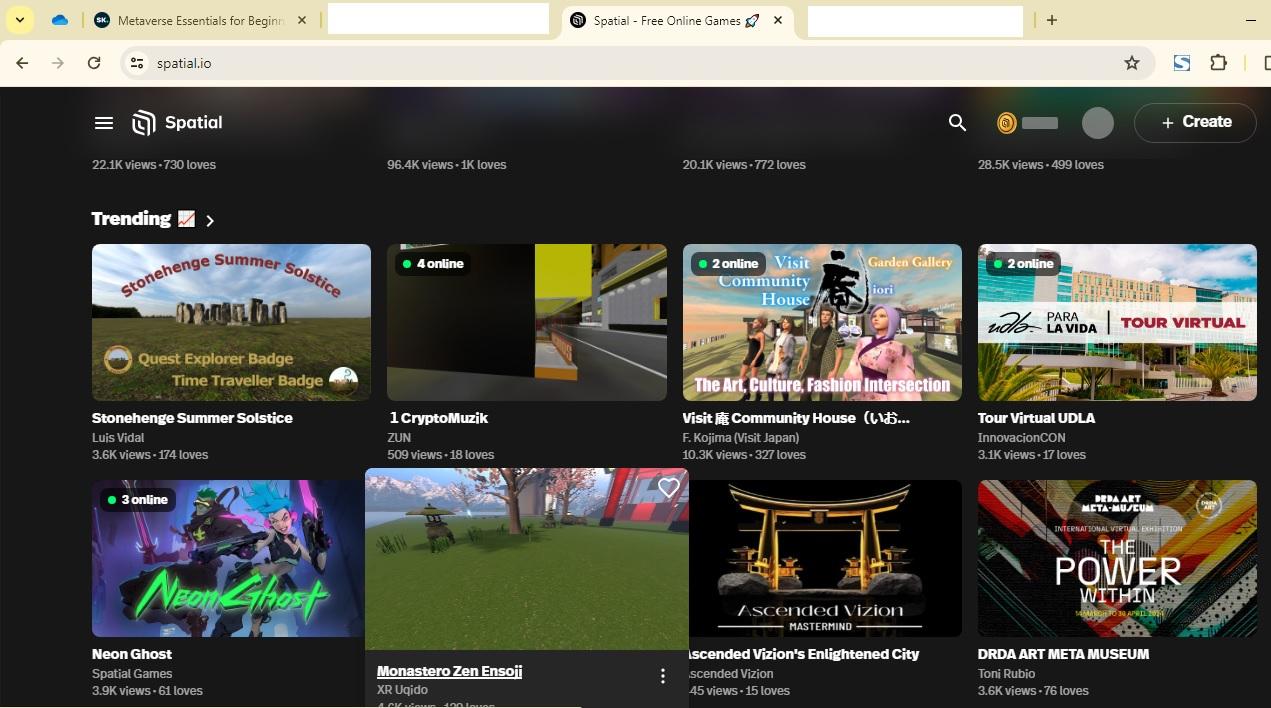Image resolution: width=1271 pixels, height=708 pixels.
Task: Click creator name Luis Vidal
Action: [118, 438]
